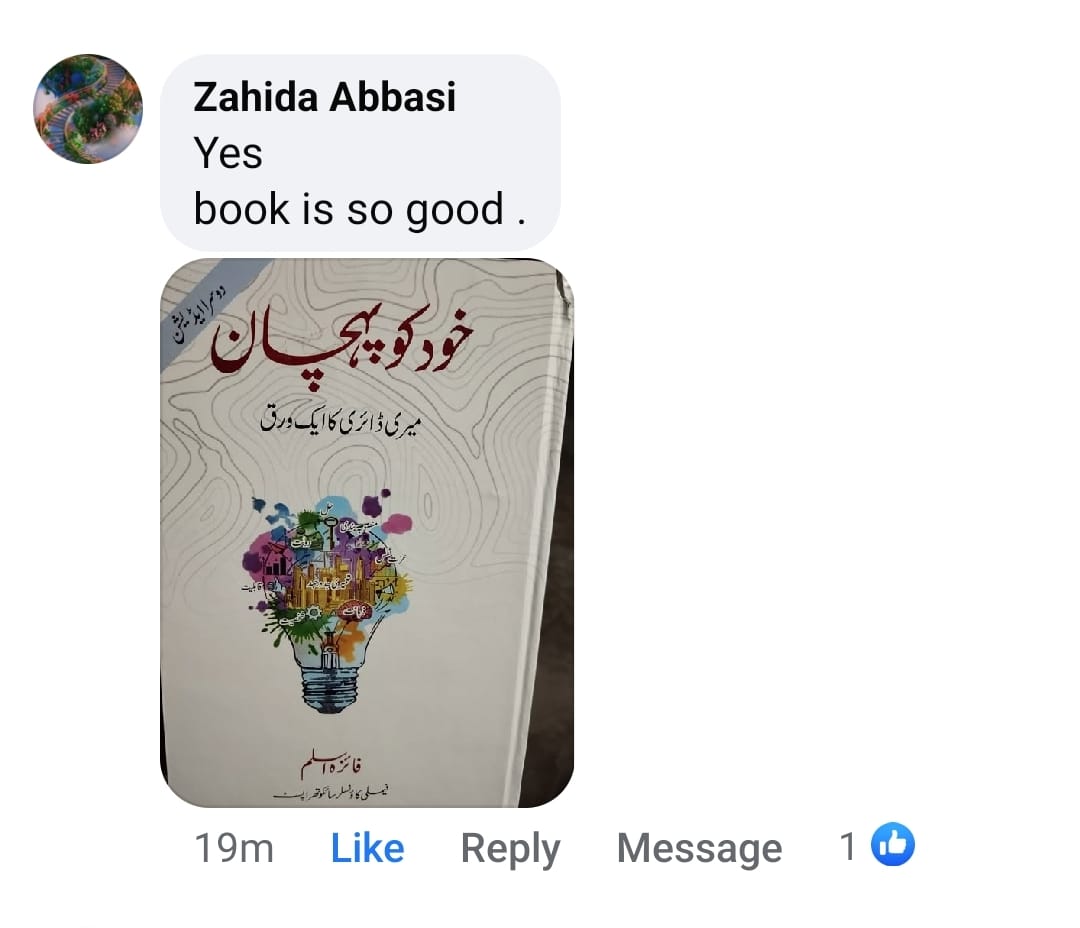This screenshot has width=1080, height=928.
Task: Like the comment by Zahida Abbasi
Action: (x=367, y=847)
